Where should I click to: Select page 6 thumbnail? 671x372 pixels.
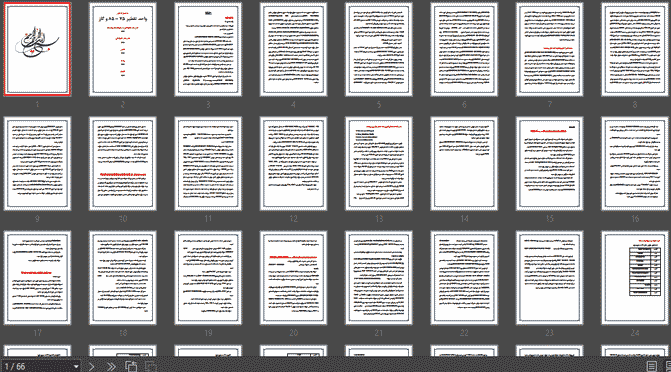pyautogui.click(x=464, y=49)
